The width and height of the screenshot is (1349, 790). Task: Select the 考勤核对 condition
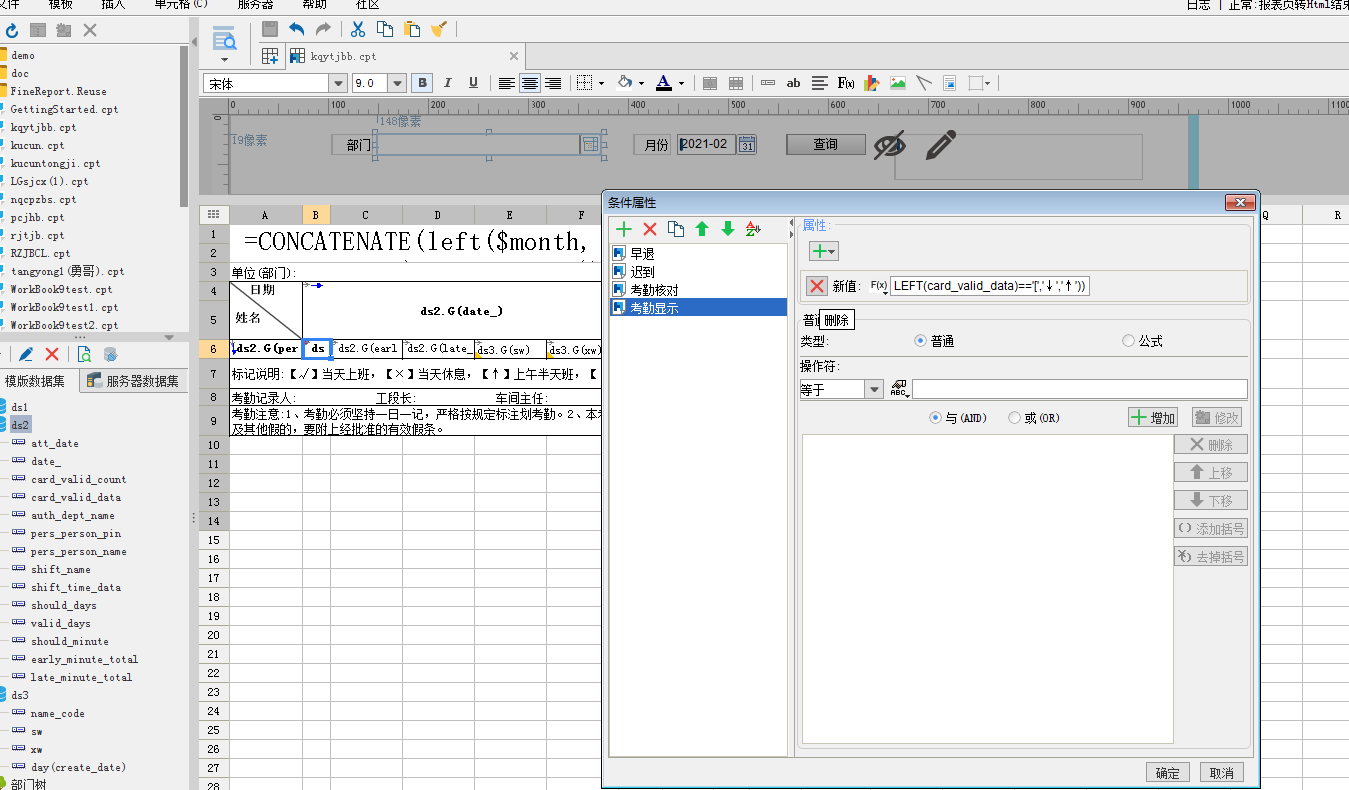(x=698, y=290)
